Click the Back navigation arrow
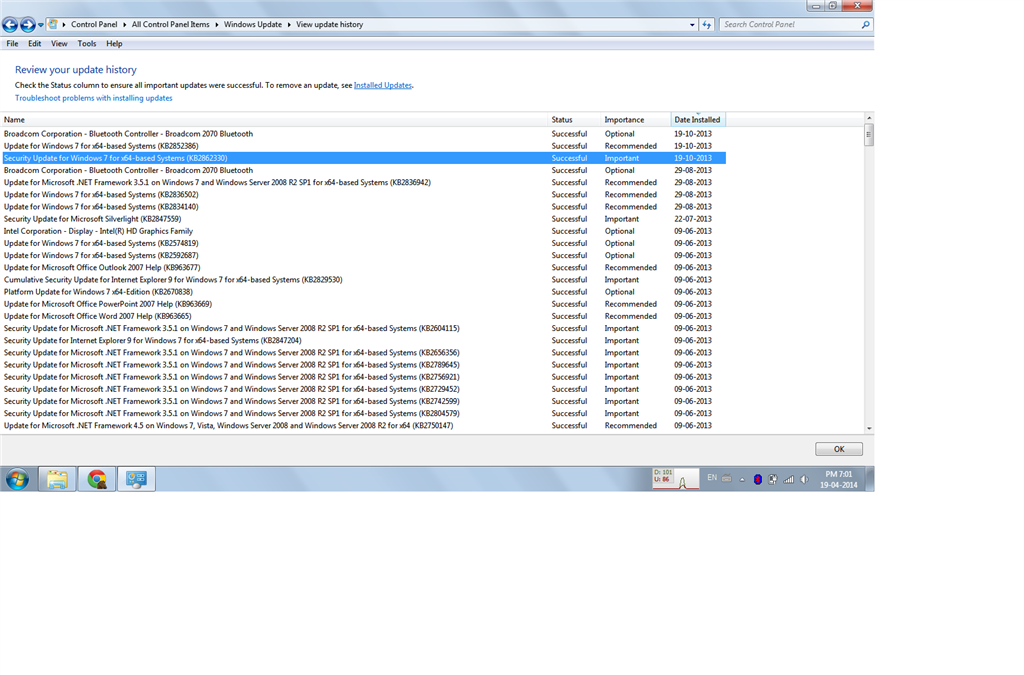Viewport: 1024px width, 675px height. pos(10,25)
